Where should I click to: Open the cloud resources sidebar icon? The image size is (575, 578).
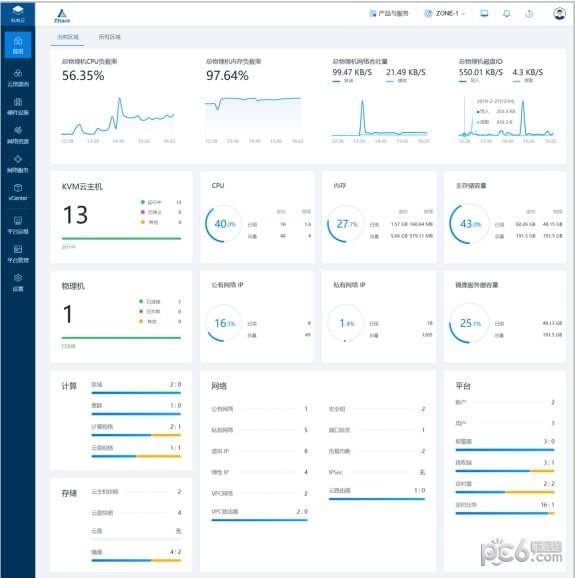click(x=18, y=77)
